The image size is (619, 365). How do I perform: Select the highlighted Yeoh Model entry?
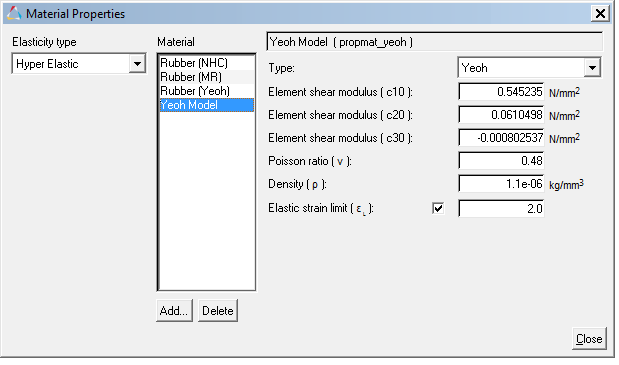point(206,105)
